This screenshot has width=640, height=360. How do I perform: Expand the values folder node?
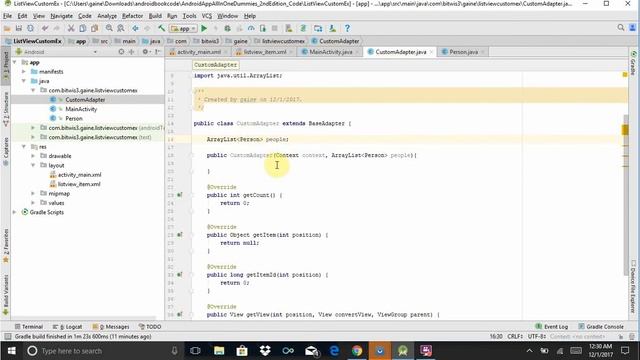coord(33,203)
